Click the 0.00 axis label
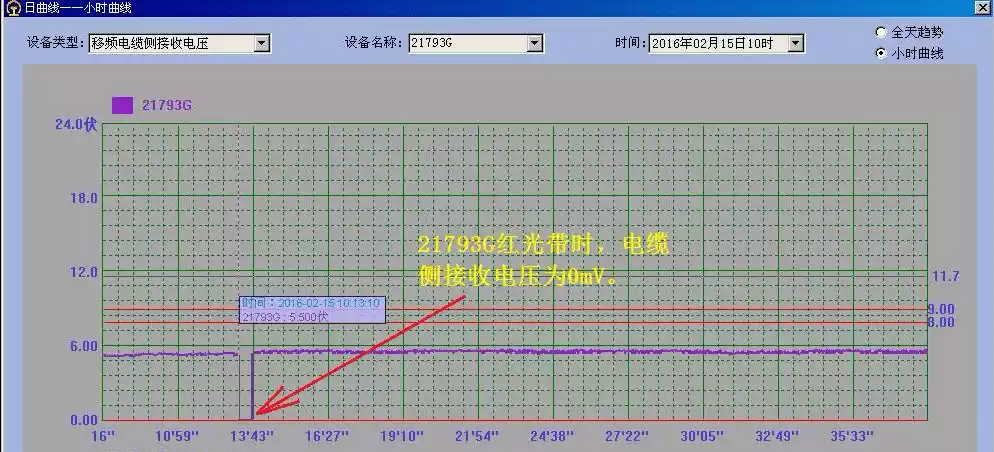994x452 pixels. pos(84,420)
